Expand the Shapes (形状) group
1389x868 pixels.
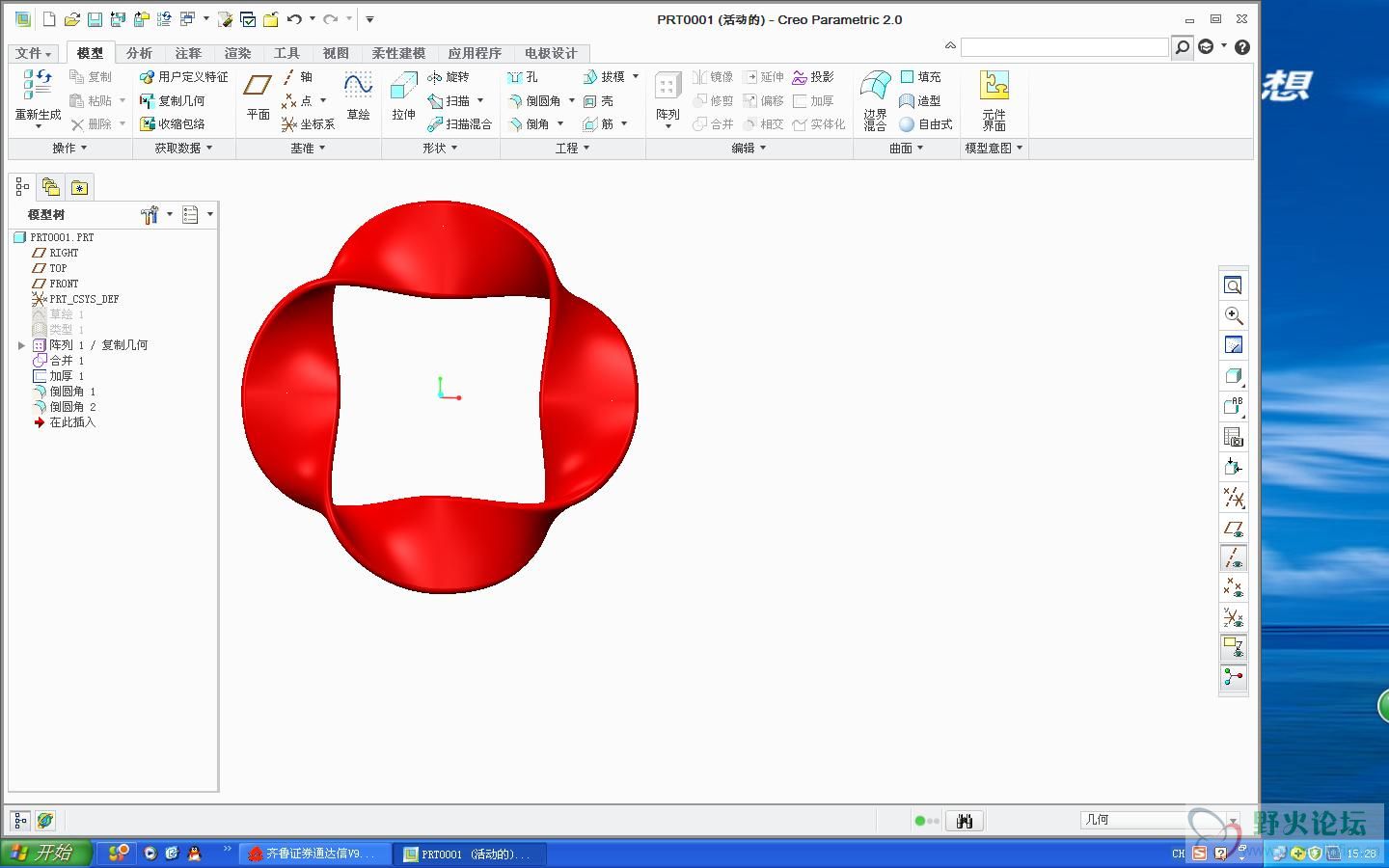440,149
